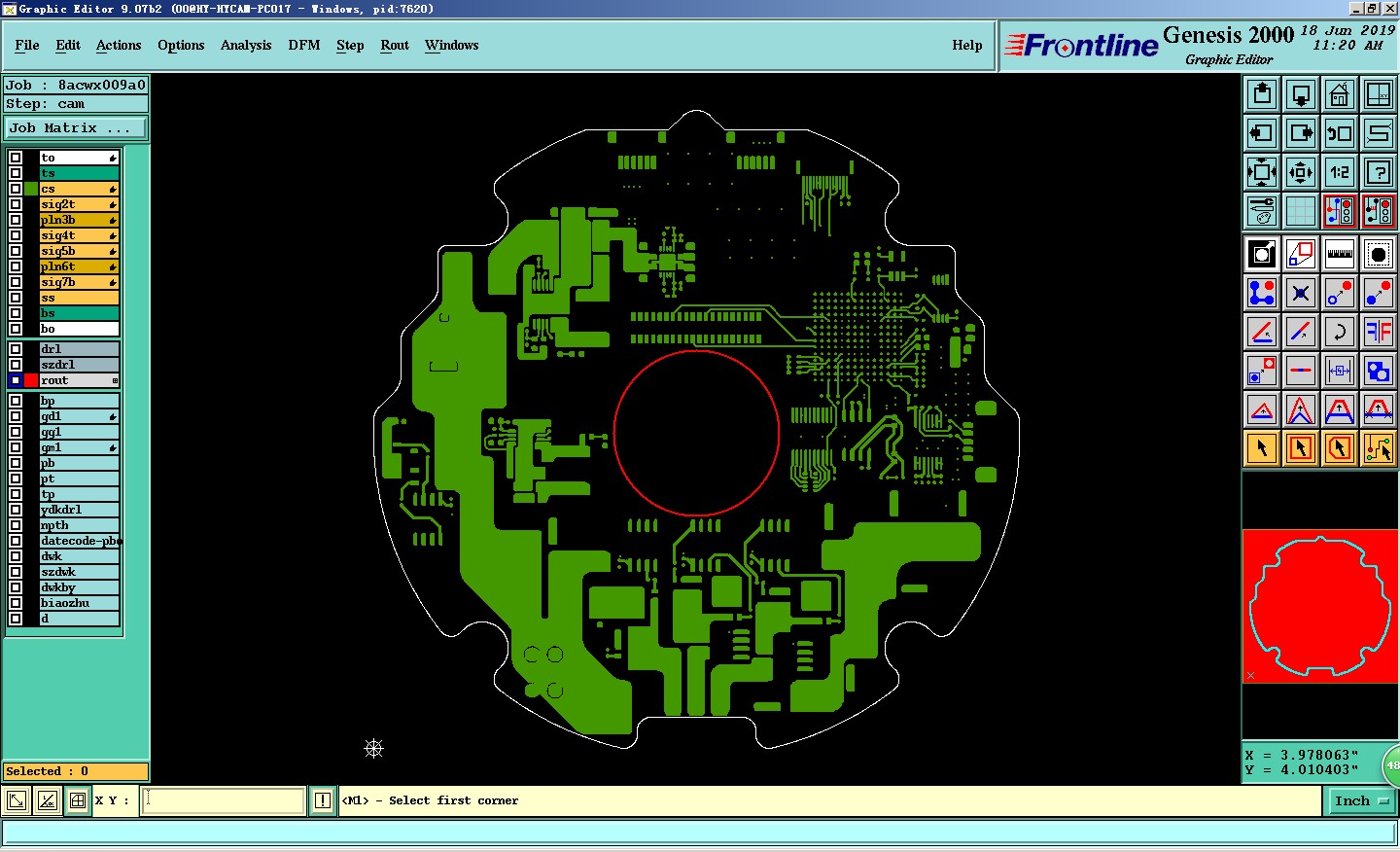
Task: Click the mirror F icon
Action: pyautogui.click(x=1379, y=332)
